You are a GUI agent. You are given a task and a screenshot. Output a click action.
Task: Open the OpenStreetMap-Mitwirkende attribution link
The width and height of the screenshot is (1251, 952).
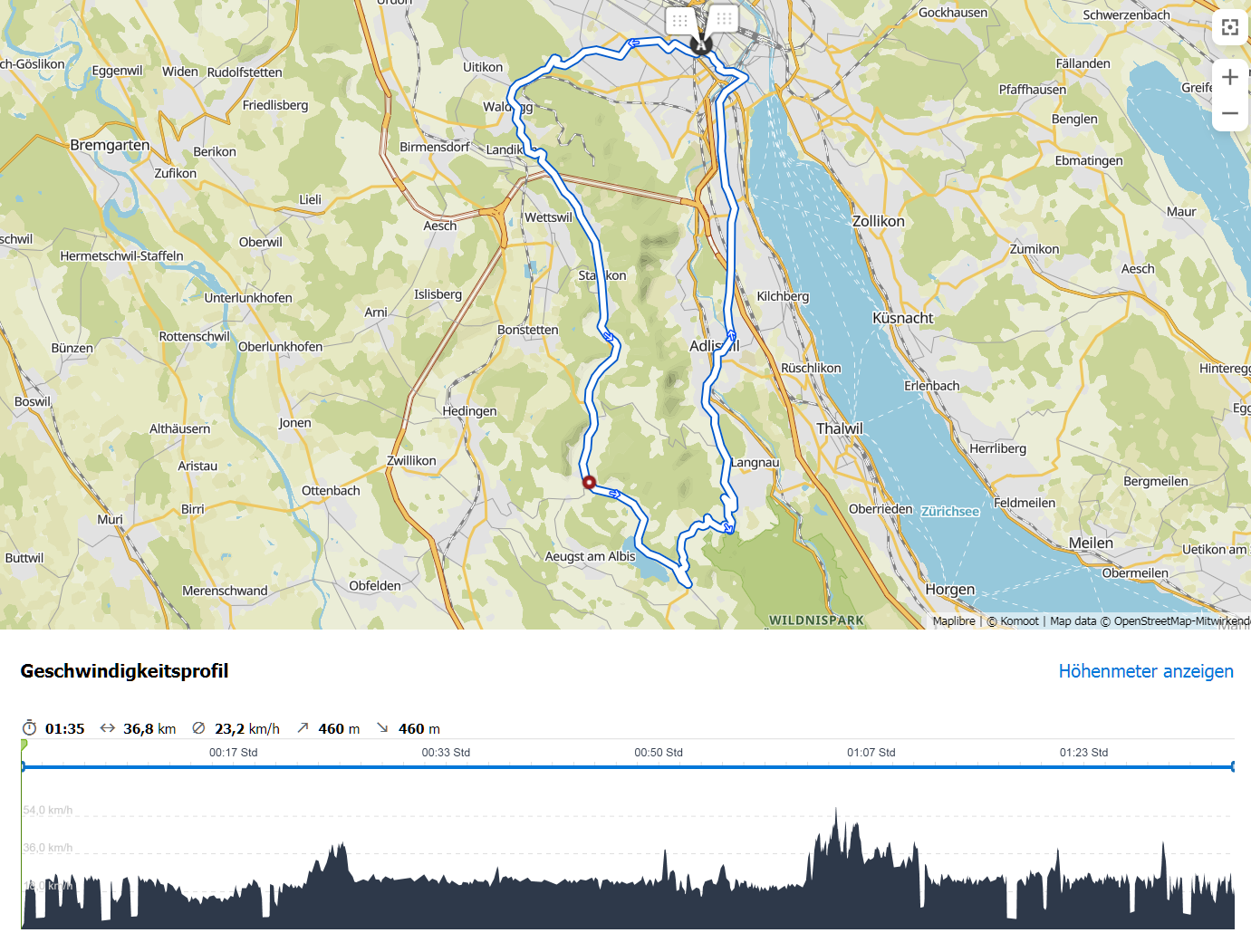coord(1181,621)
